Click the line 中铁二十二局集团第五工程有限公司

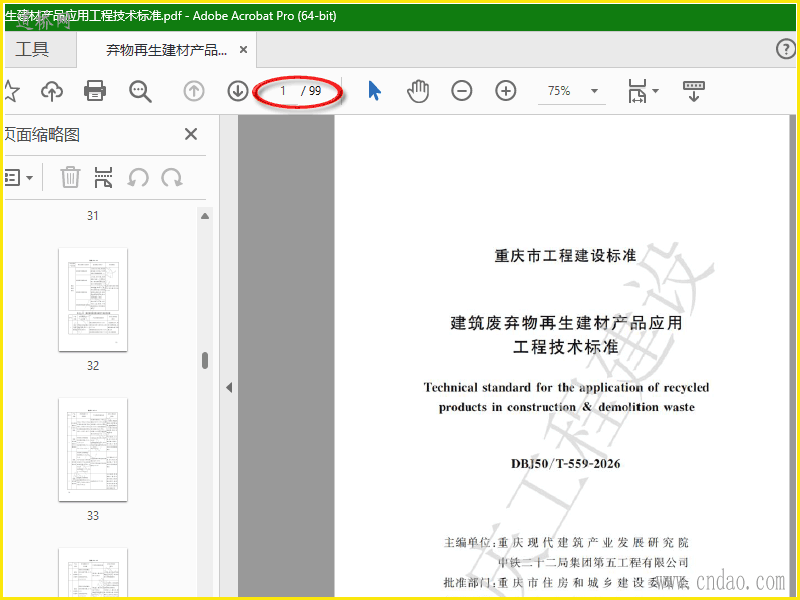pyautogui.click(x=593, y=563)
